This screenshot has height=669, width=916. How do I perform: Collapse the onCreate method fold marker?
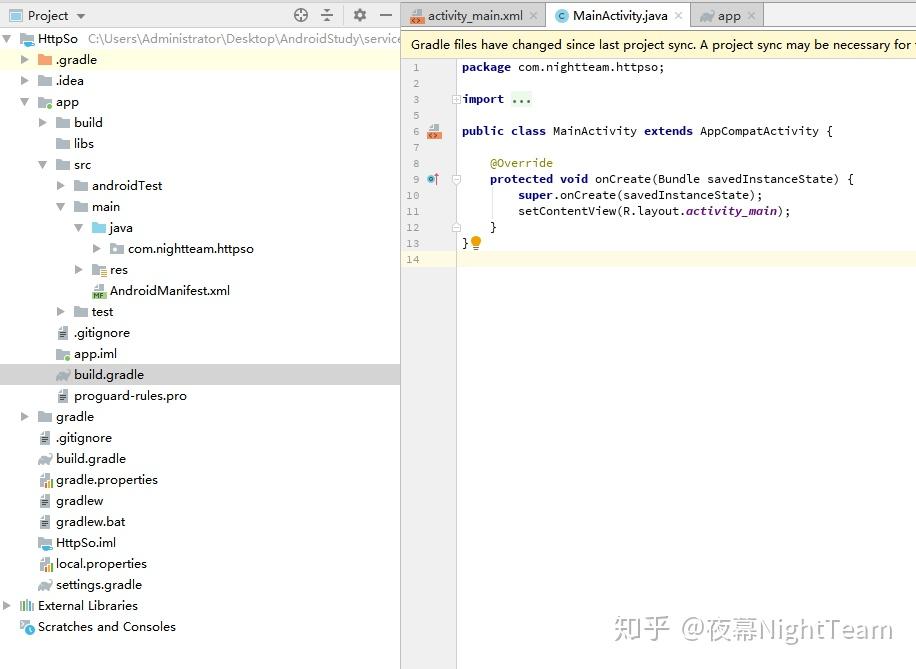[x=457, y=178]
